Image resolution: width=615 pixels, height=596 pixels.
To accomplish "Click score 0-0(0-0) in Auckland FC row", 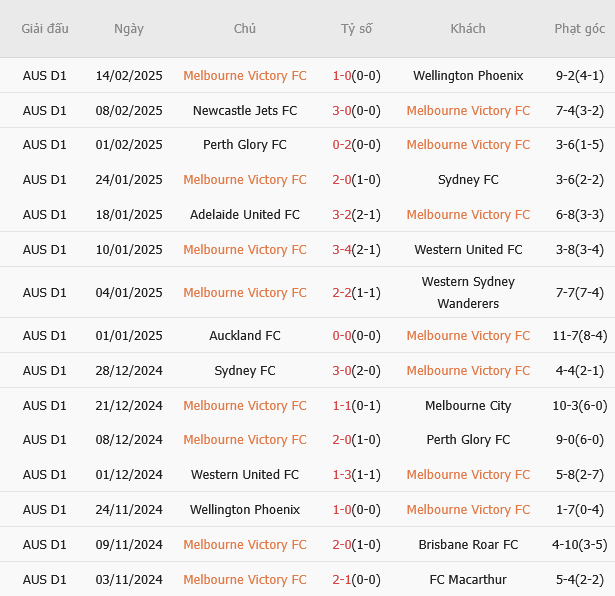I will [x=357, y=336].
